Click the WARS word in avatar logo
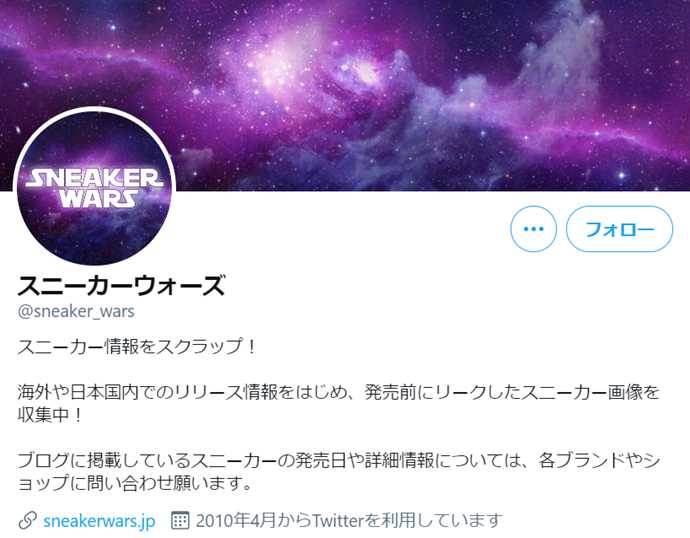Screen dimensions: 690x538 (98, 198)
